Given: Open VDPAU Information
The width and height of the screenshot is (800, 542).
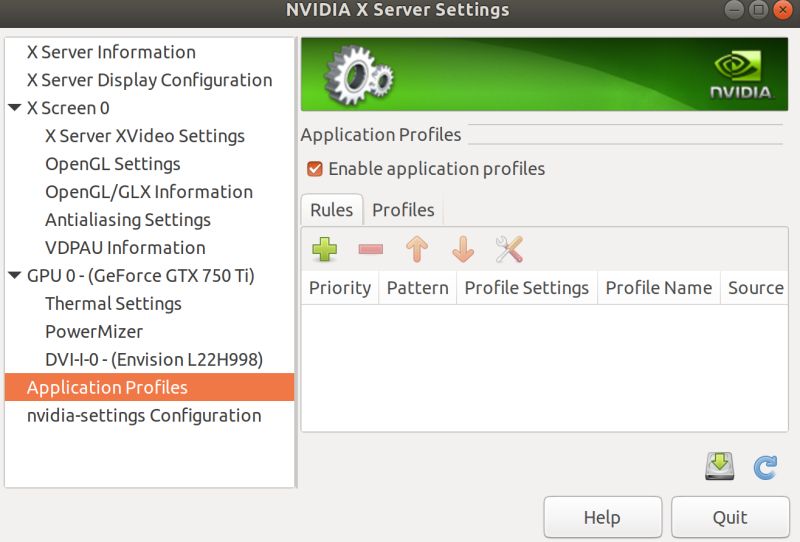Looking at the screenshot, I should coord(125,248).
